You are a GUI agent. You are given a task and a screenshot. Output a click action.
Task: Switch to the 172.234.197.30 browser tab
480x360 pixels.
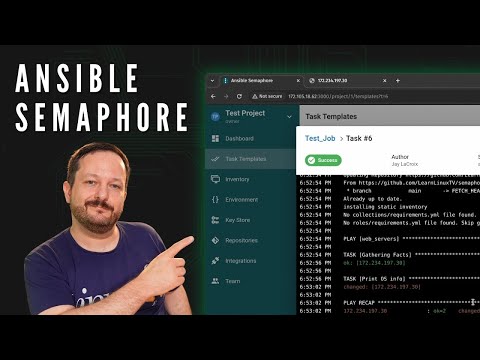pyautogui.click(x=348, y=81)
